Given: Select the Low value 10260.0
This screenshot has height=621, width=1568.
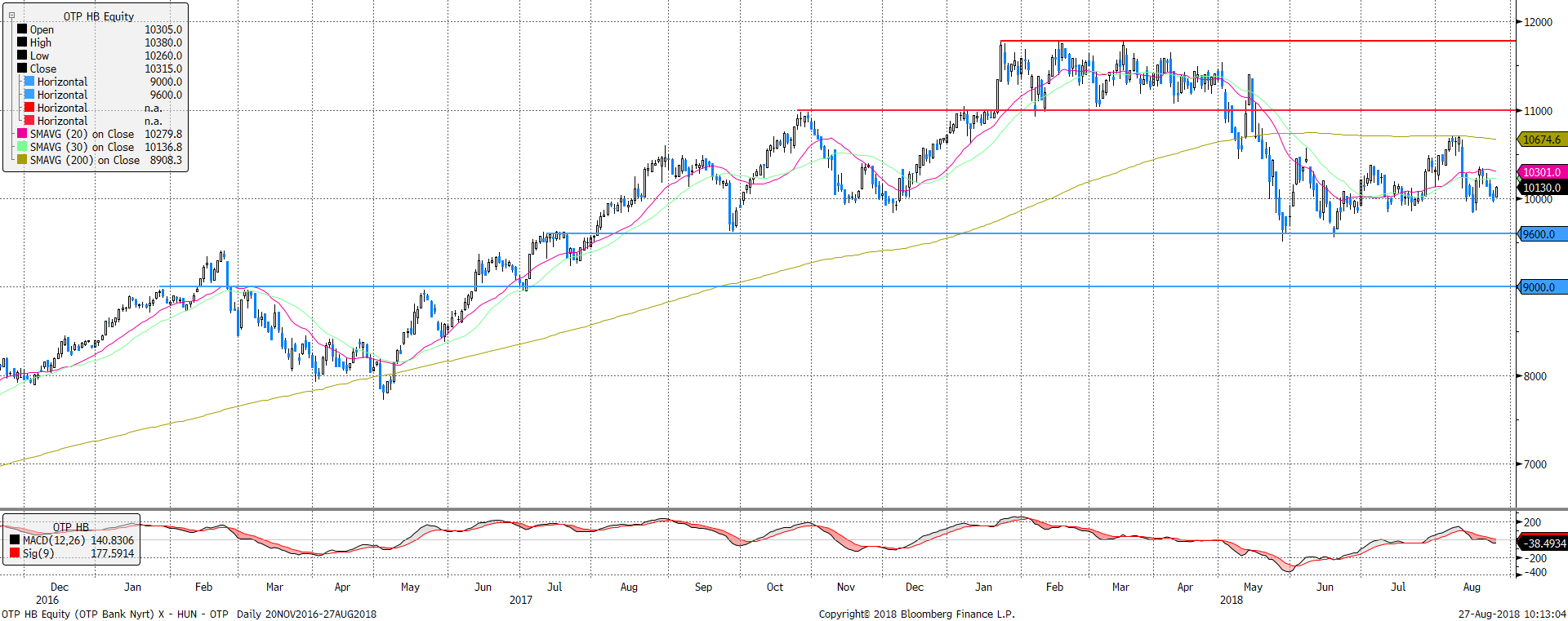Looking at the screenshot, I should [163, 55].
